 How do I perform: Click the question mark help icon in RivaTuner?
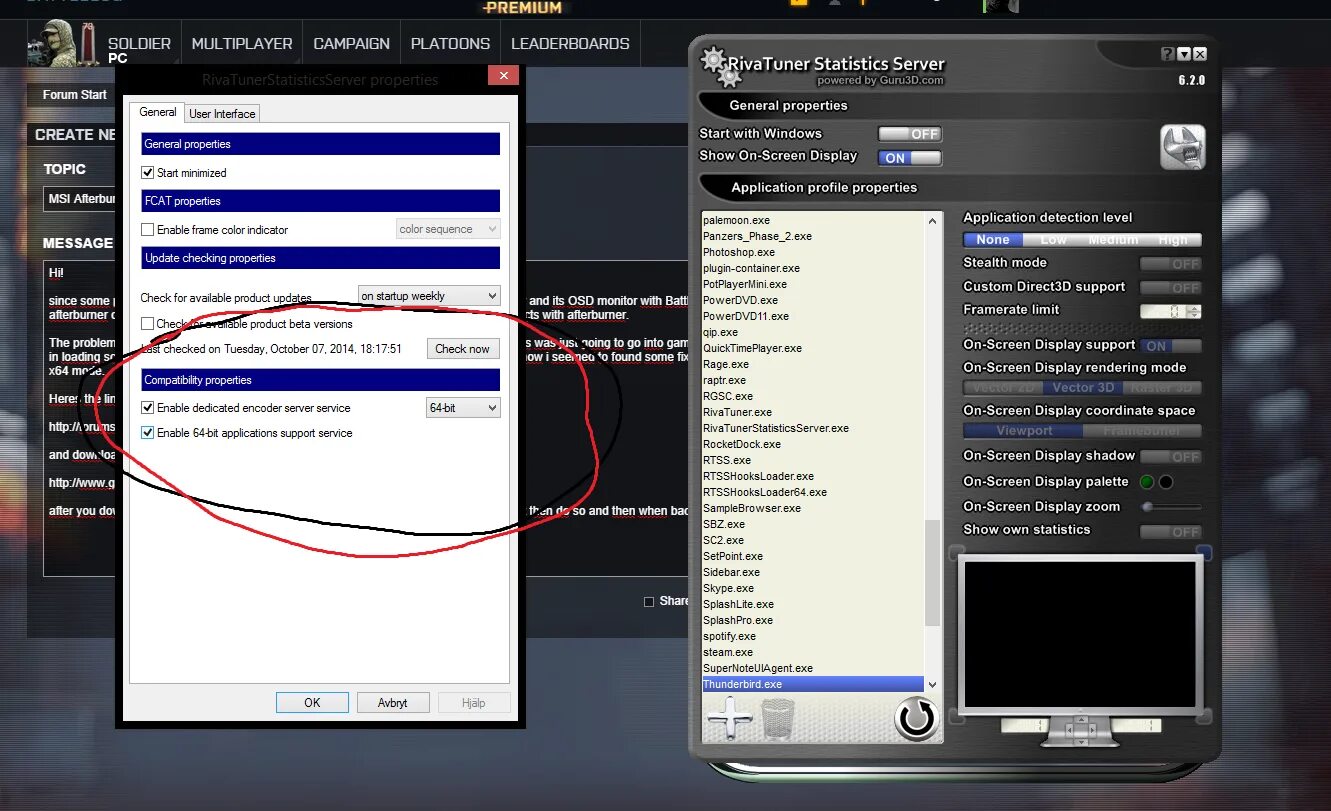[1167, 54]
